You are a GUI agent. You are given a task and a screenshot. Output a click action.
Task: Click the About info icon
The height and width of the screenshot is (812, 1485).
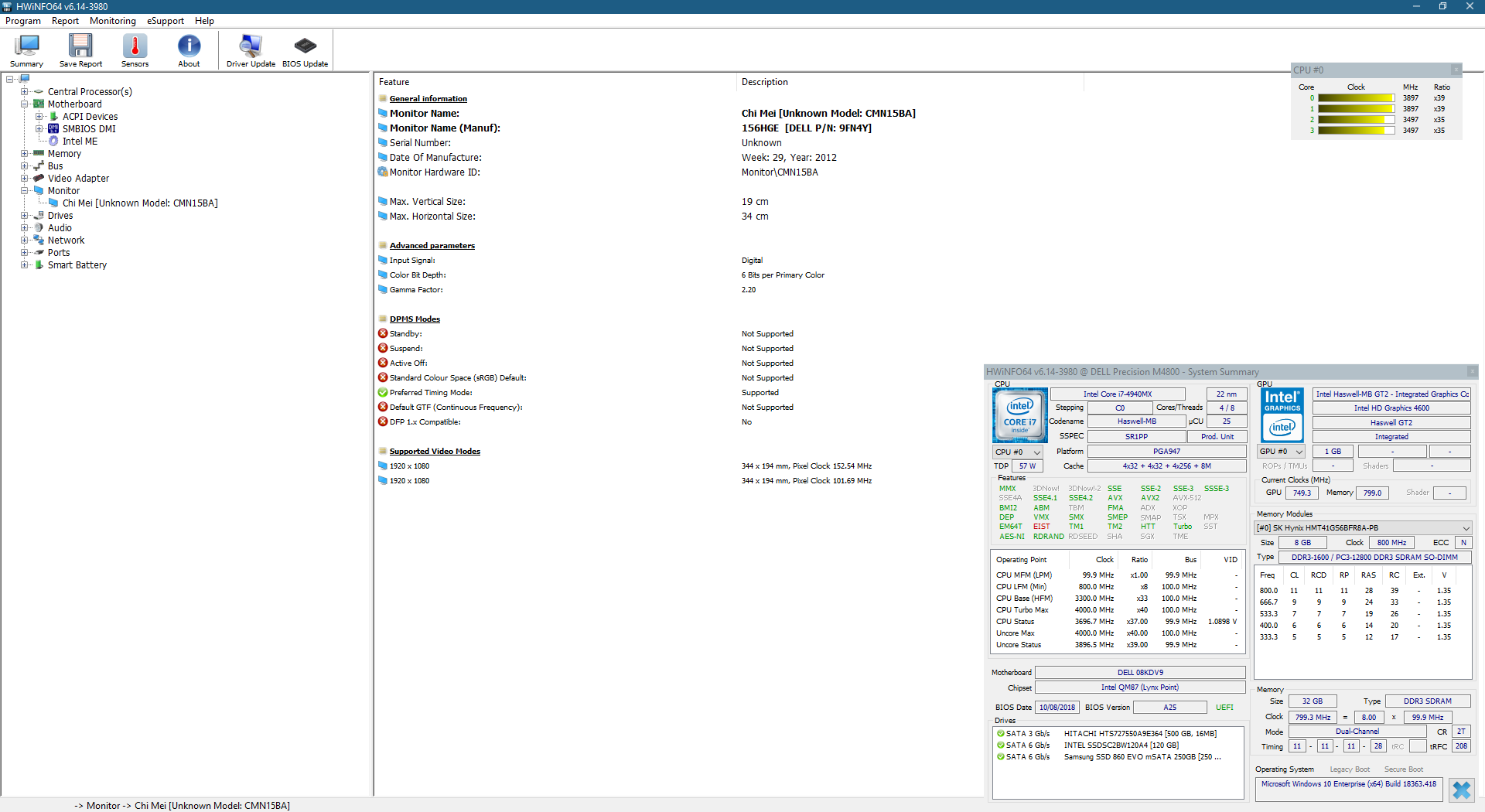[x=189, y=51]
